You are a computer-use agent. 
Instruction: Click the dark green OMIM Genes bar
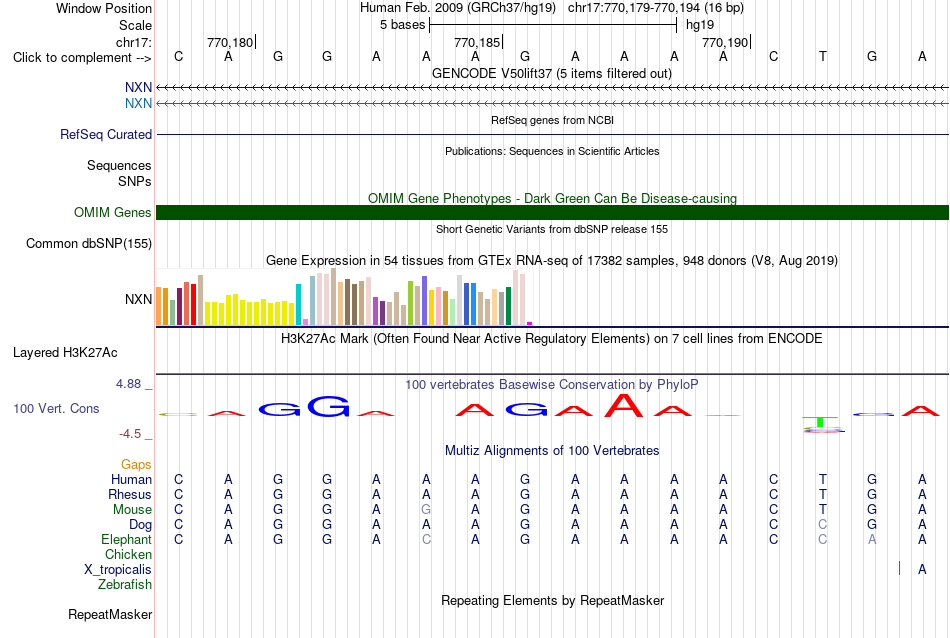pos(553,213)
